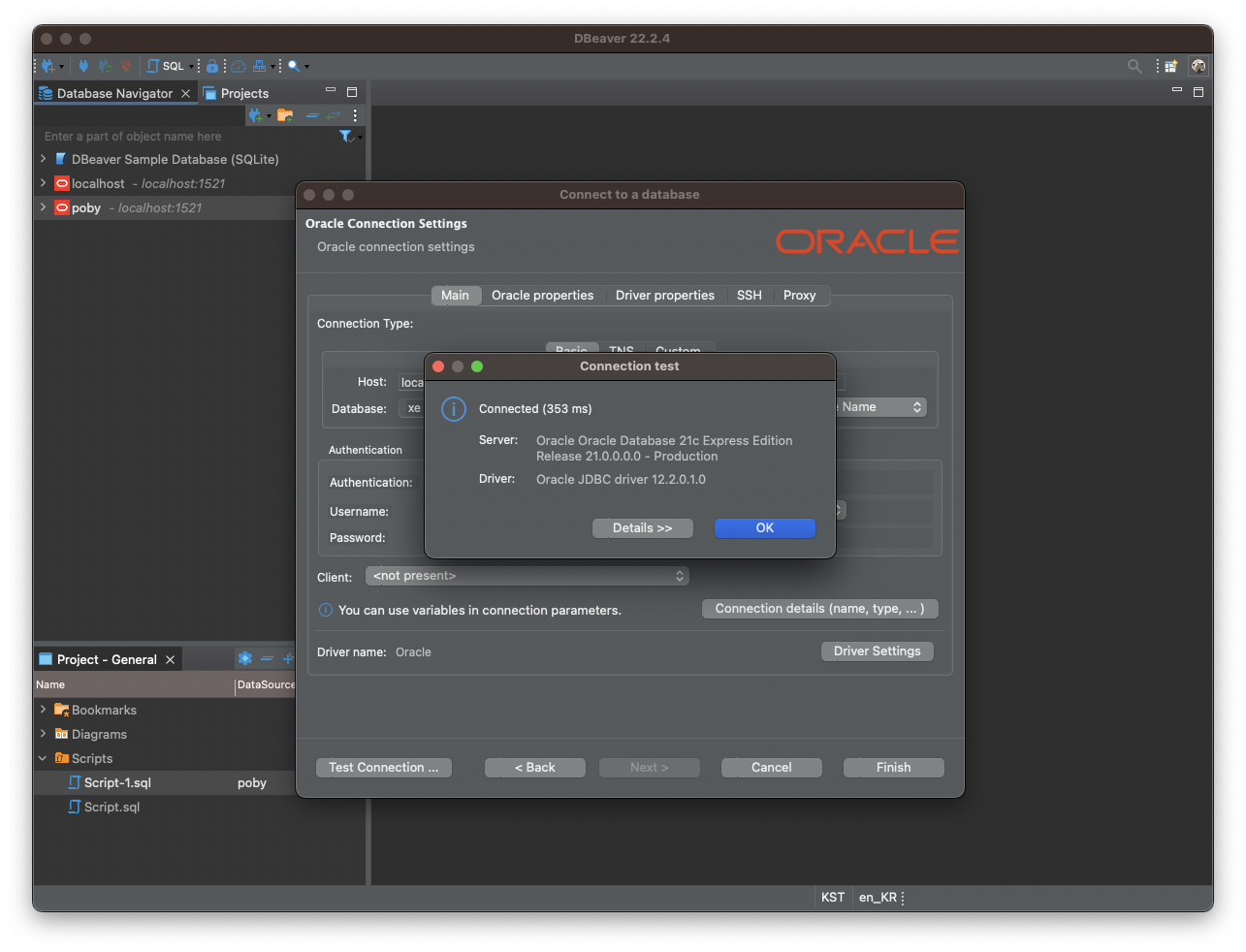Screen dimensions: 1246x952
Task: Collapse the Scripts folder
Action: [x=43, y=758]
